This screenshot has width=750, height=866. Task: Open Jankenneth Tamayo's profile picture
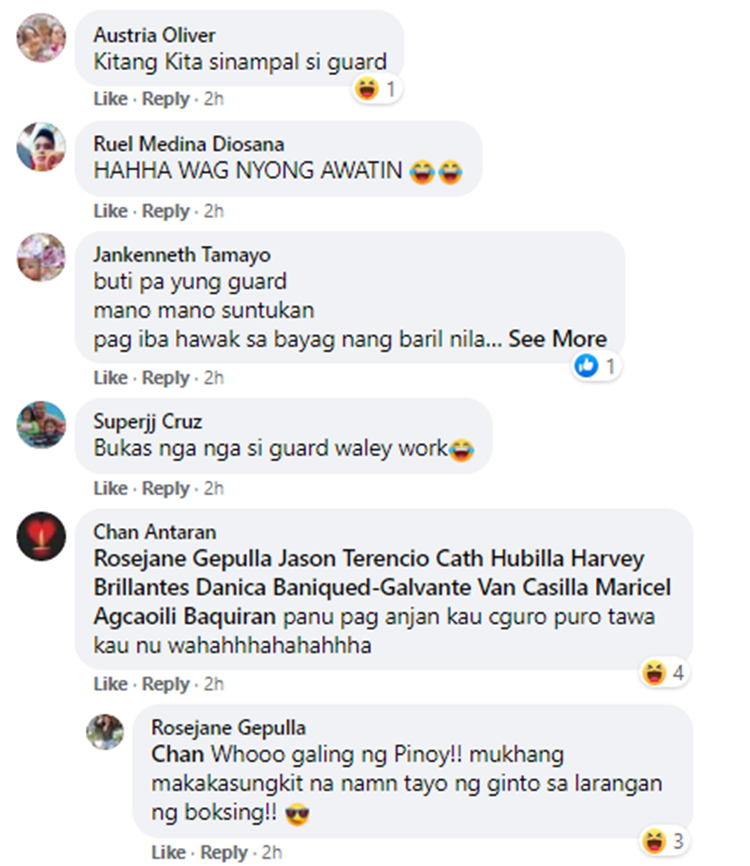(41, 257)
